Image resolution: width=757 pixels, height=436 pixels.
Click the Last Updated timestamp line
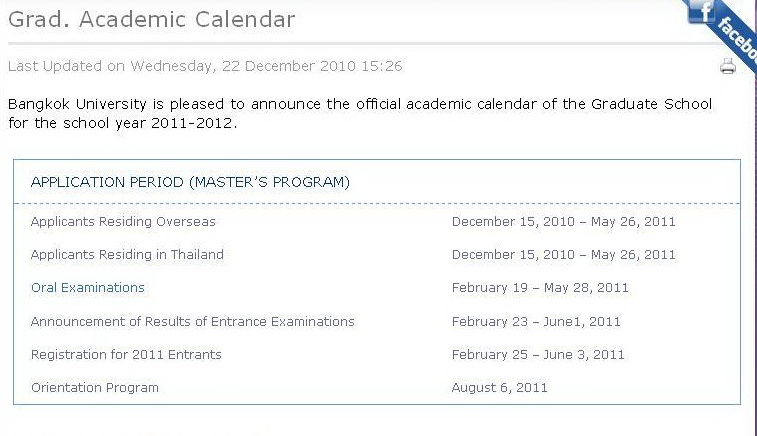click(205, 66)
